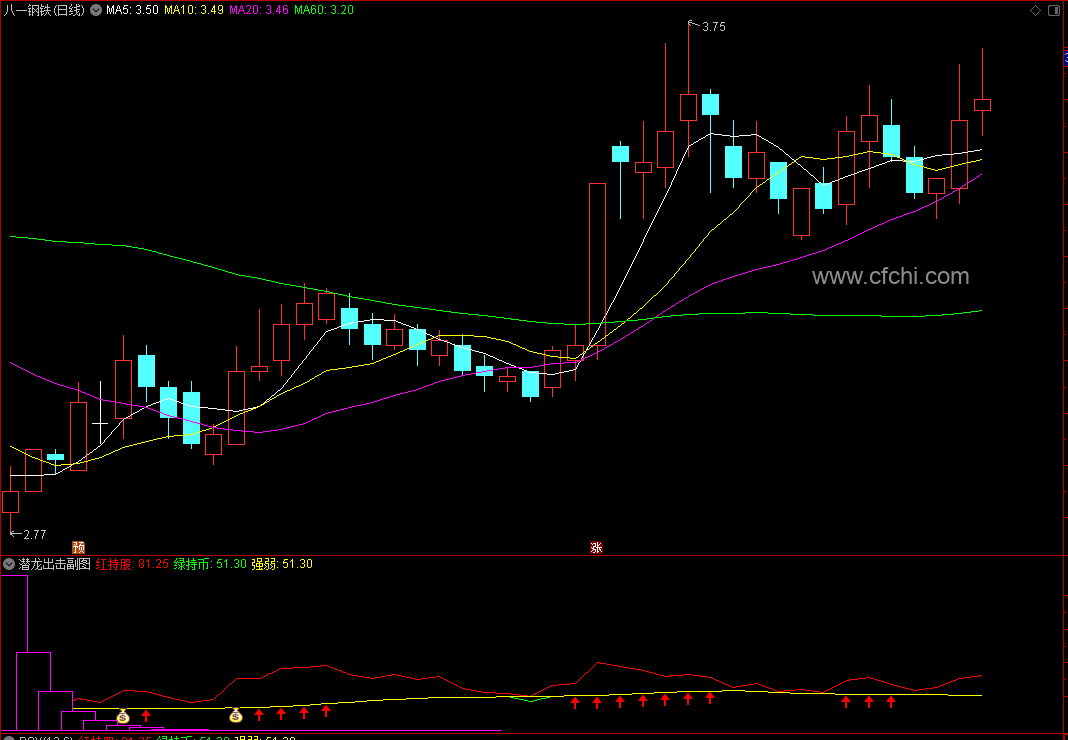The image size is (1068, 740).
Task: Click the 3.75 high price label
Action: [714, 27]
